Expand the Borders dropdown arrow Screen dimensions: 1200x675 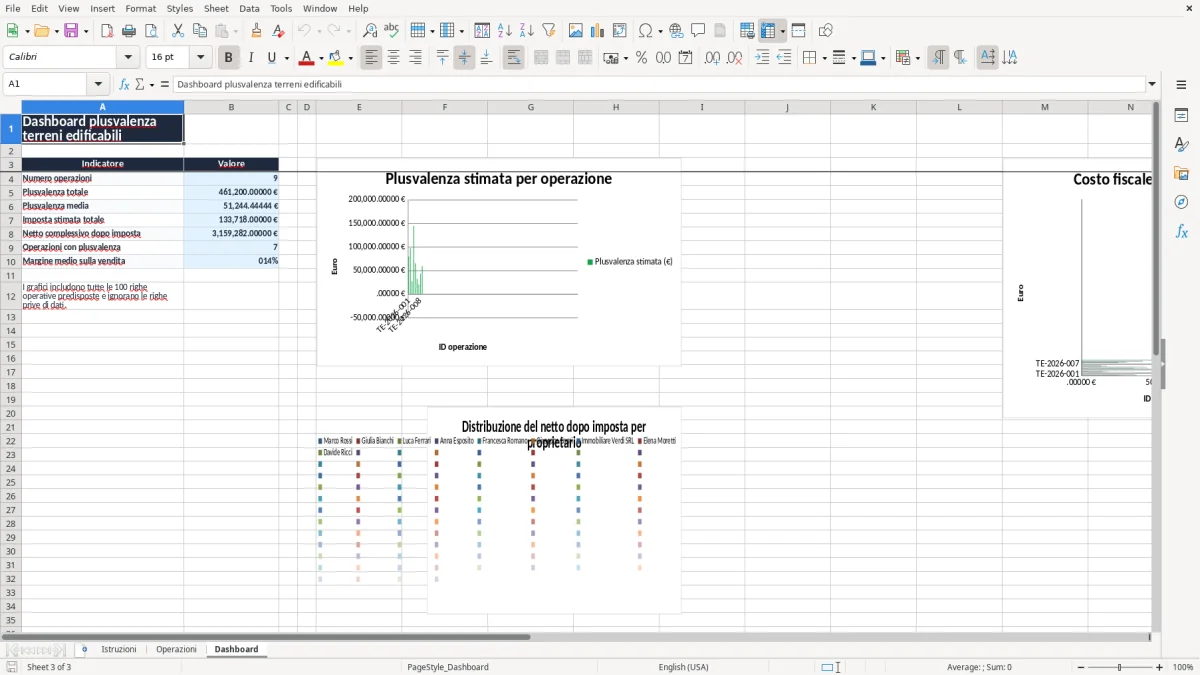tap(824, 58)
